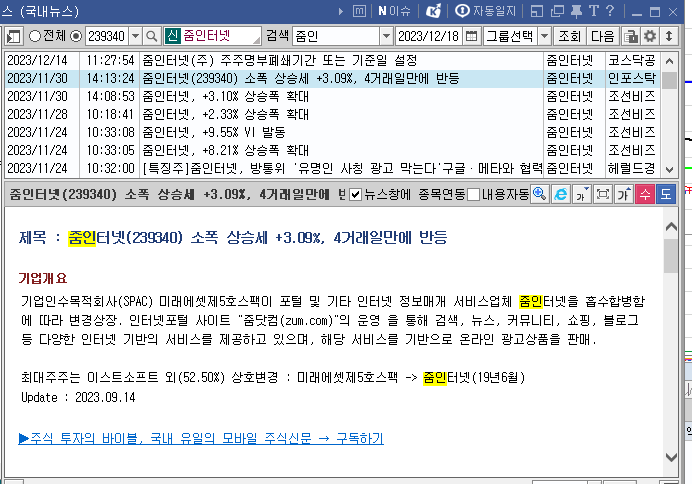Open the 그룹선택 dropdown arrow

[x=545, y=36]
